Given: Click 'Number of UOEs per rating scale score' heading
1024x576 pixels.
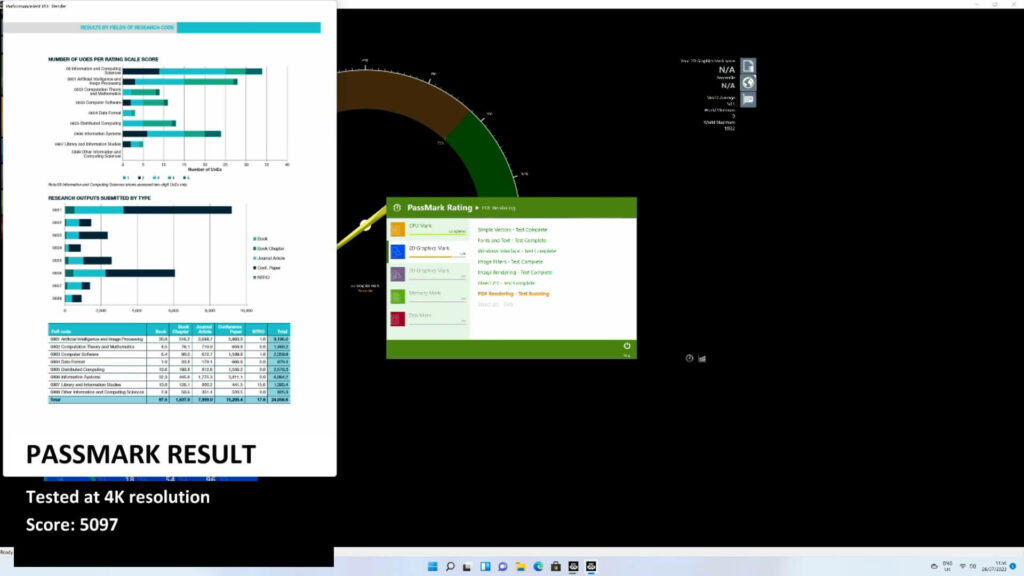Looking at the screenshot, I should point(103,59).
